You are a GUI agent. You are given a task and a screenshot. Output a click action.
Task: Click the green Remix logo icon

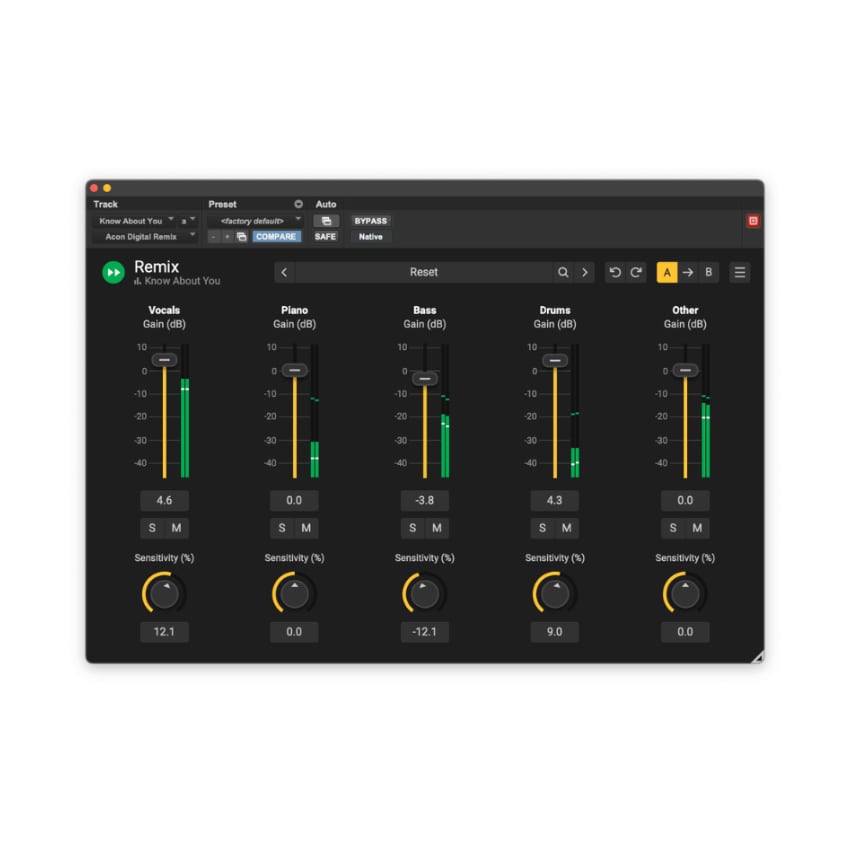point(114,272)
